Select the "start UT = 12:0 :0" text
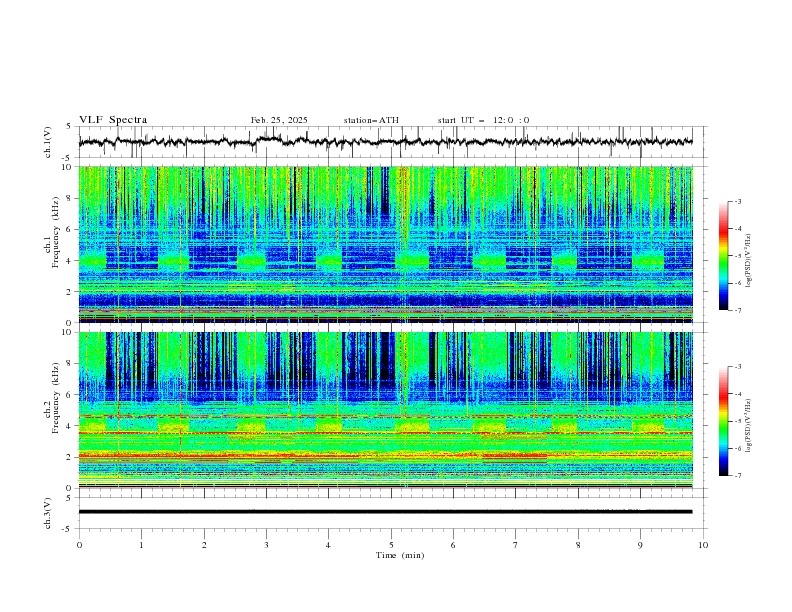Viewport: 792px width, 612px height. click(483, 120)
